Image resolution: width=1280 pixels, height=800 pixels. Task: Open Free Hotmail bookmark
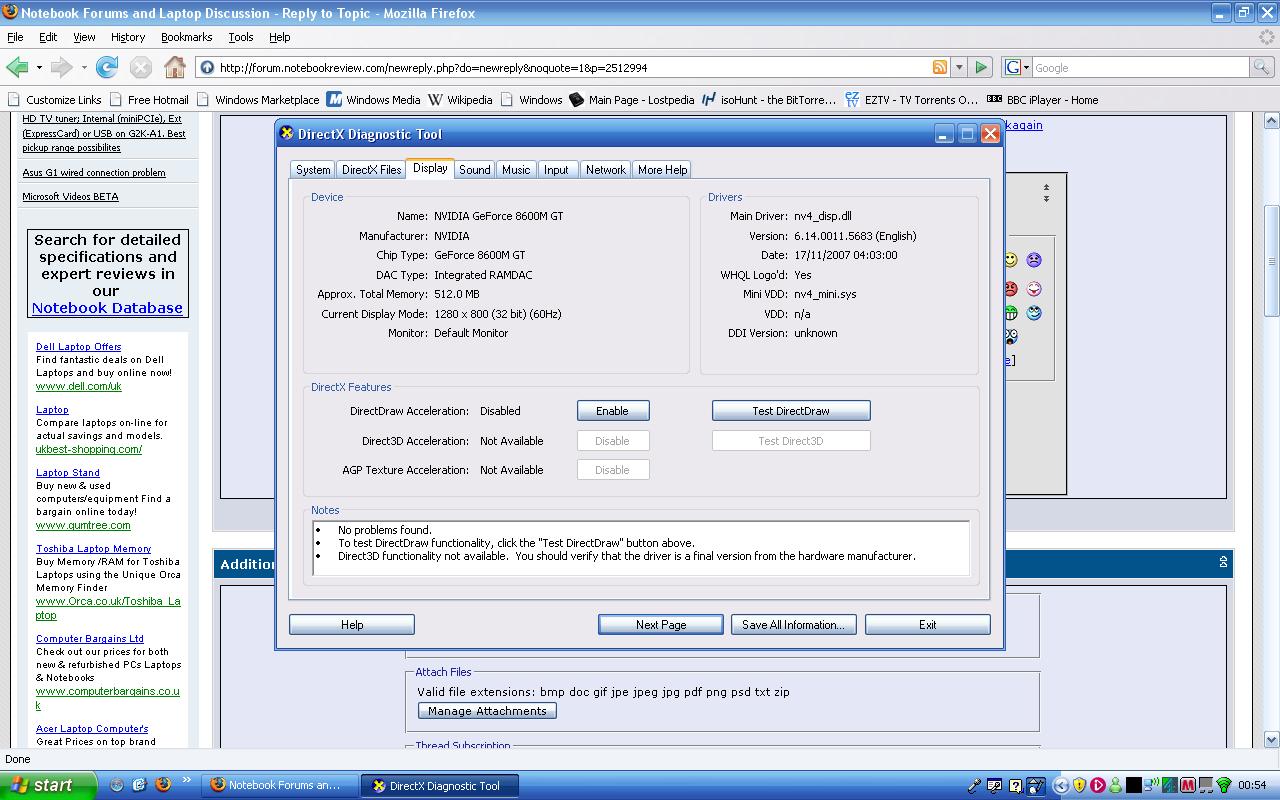[149, 100]
